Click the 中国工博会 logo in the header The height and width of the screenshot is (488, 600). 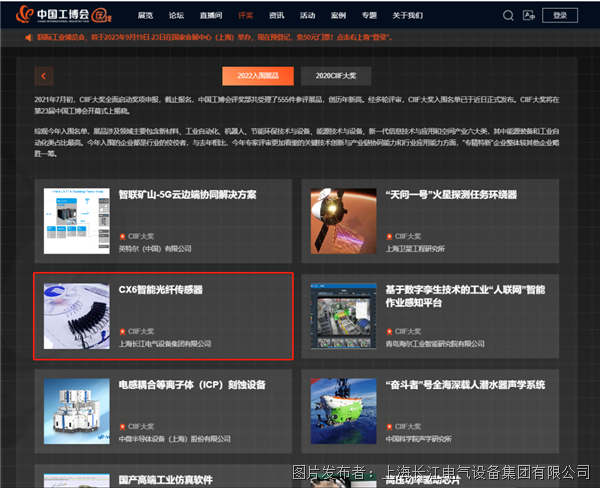tap(64, 15)
